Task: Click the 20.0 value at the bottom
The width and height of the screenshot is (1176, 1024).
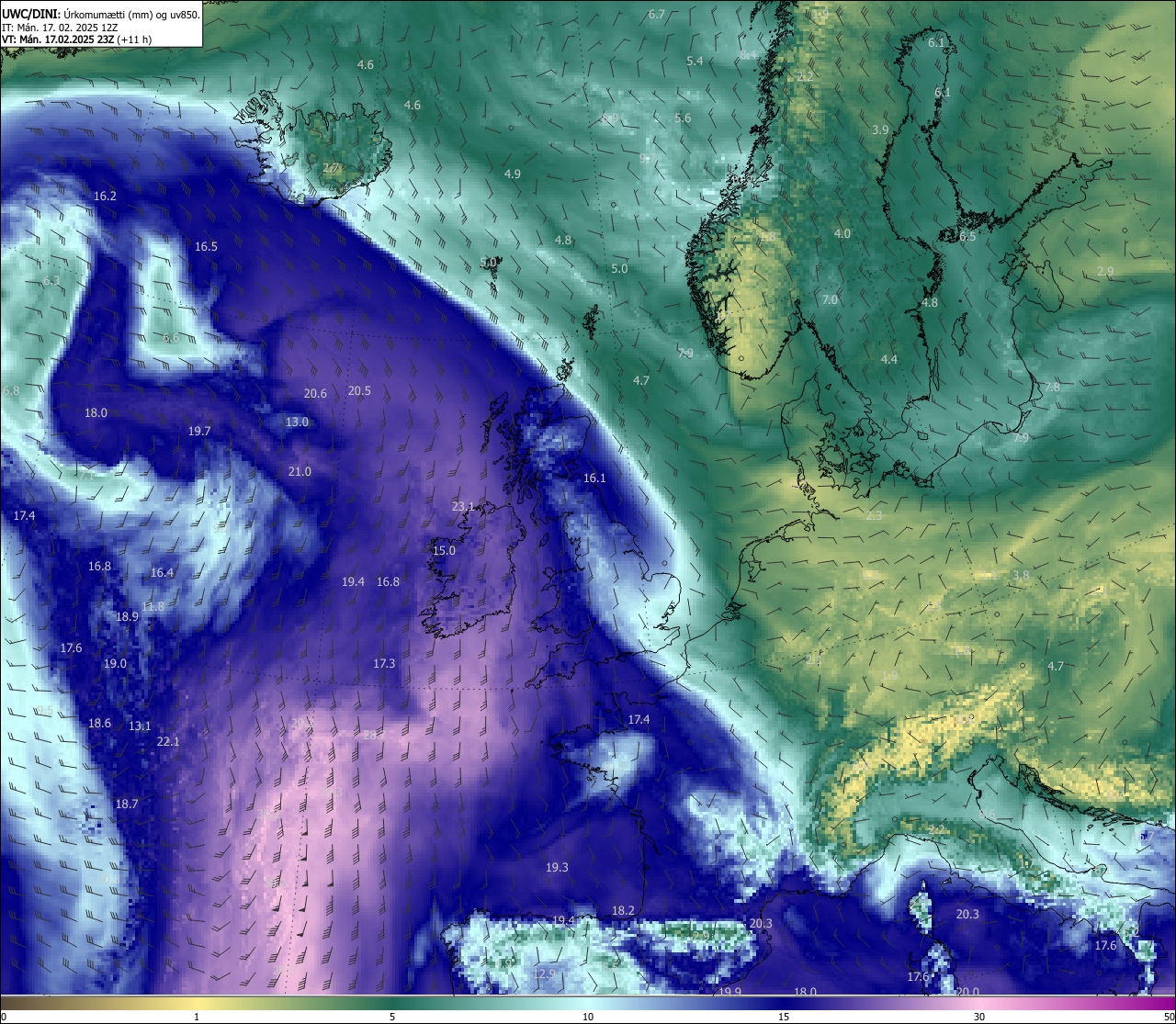Action: [x=967, y=992]
